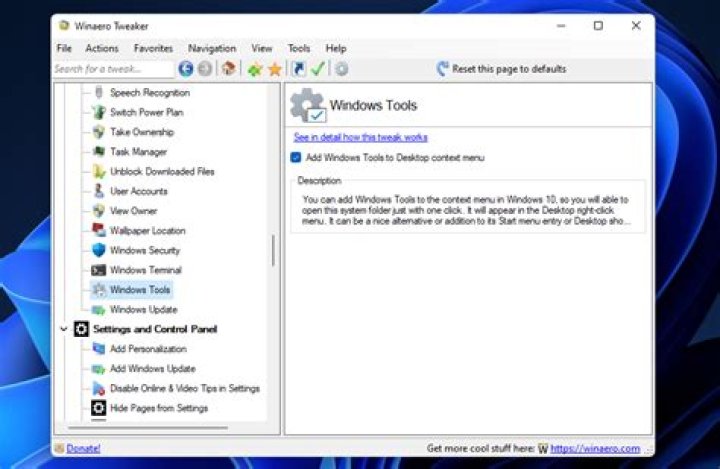The height and width of the screenshot is (469, 720).
Task: Open settings with the grey gear icon
Action: click(x=341, y=69)
